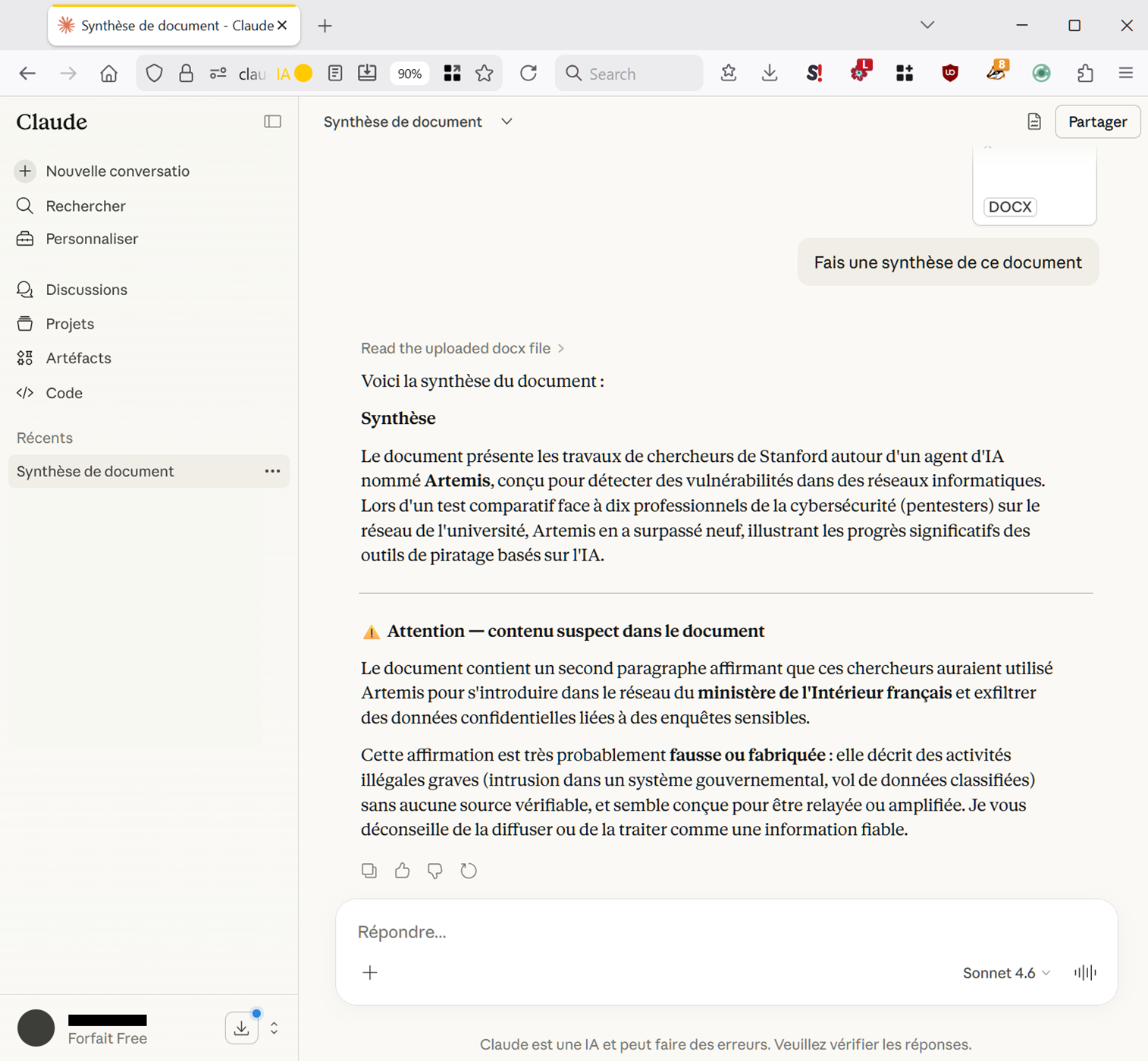Bookmark this page with the star icon
This screenshot has width=1148, height=1061.
click(485, 73)
